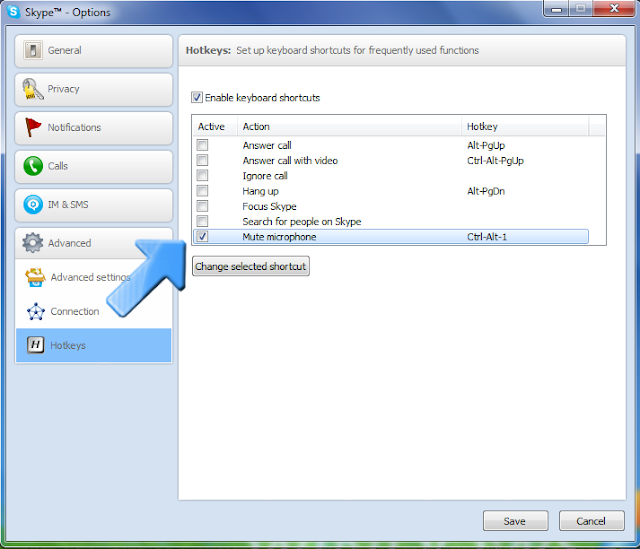Save the options
The image size is (640, 549).
pyautogui.click(x=516, y=521)
